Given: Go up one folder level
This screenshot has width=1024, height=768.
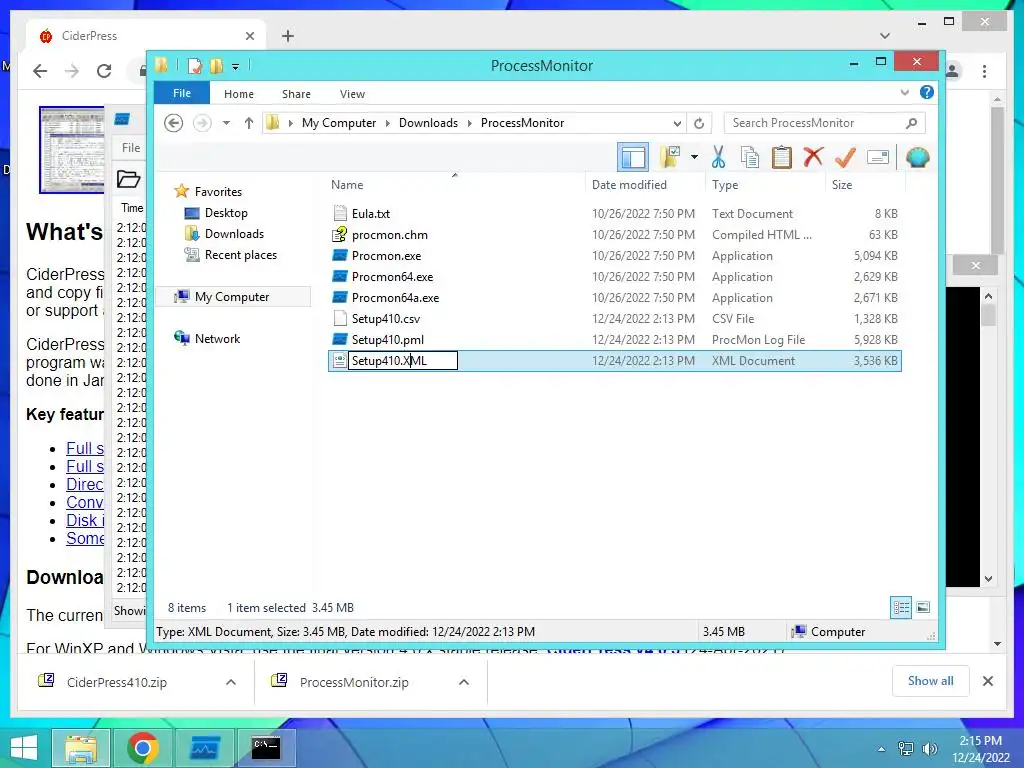Looking at the screenshot, I should point(248,123).
